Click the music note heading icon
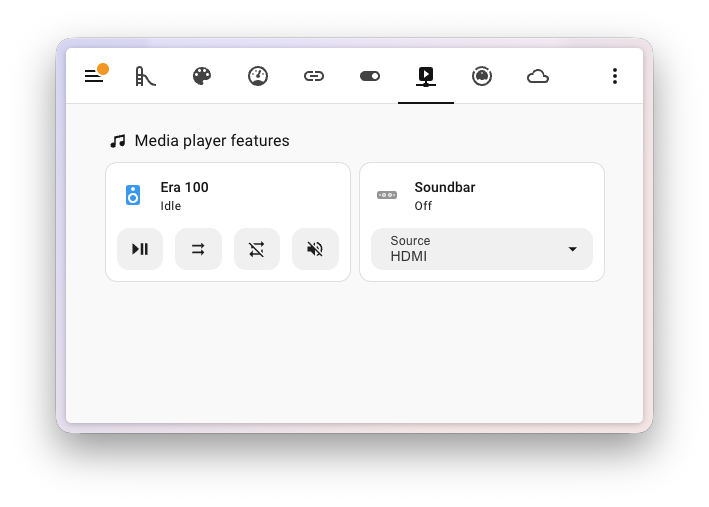The image size is (709, 507). 118,141
